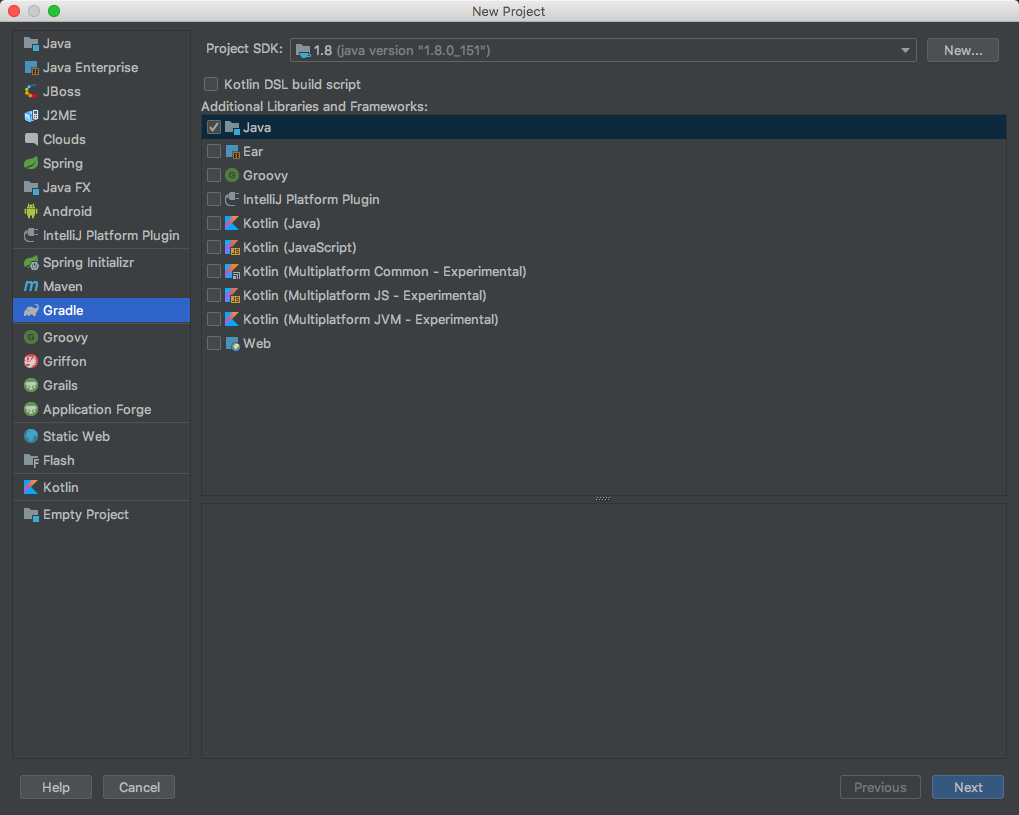
Task: Click the Gradle elephant icon in sidebar
Action: 31,311
